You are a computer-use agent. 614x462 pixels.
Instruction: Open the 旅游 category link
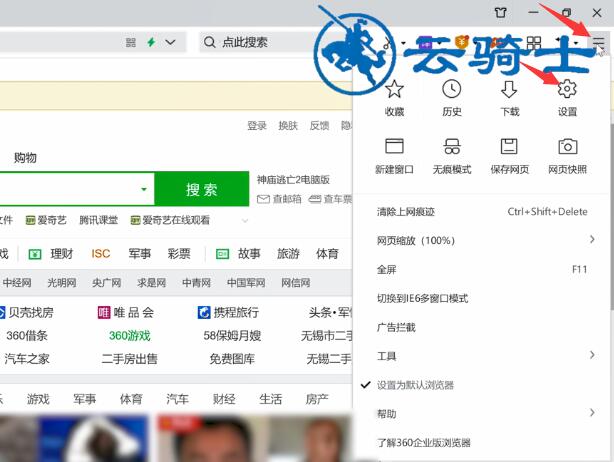288,254
